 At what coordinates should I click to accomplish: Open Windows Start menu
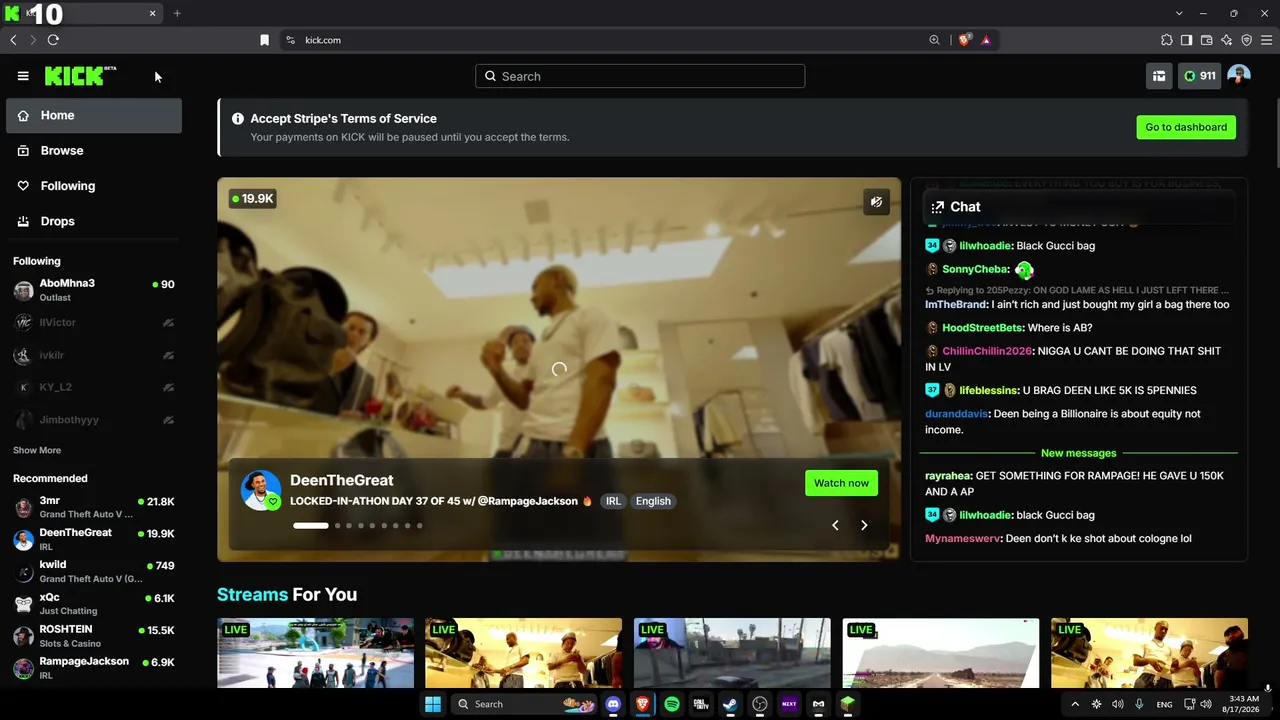tap(433, 704)
